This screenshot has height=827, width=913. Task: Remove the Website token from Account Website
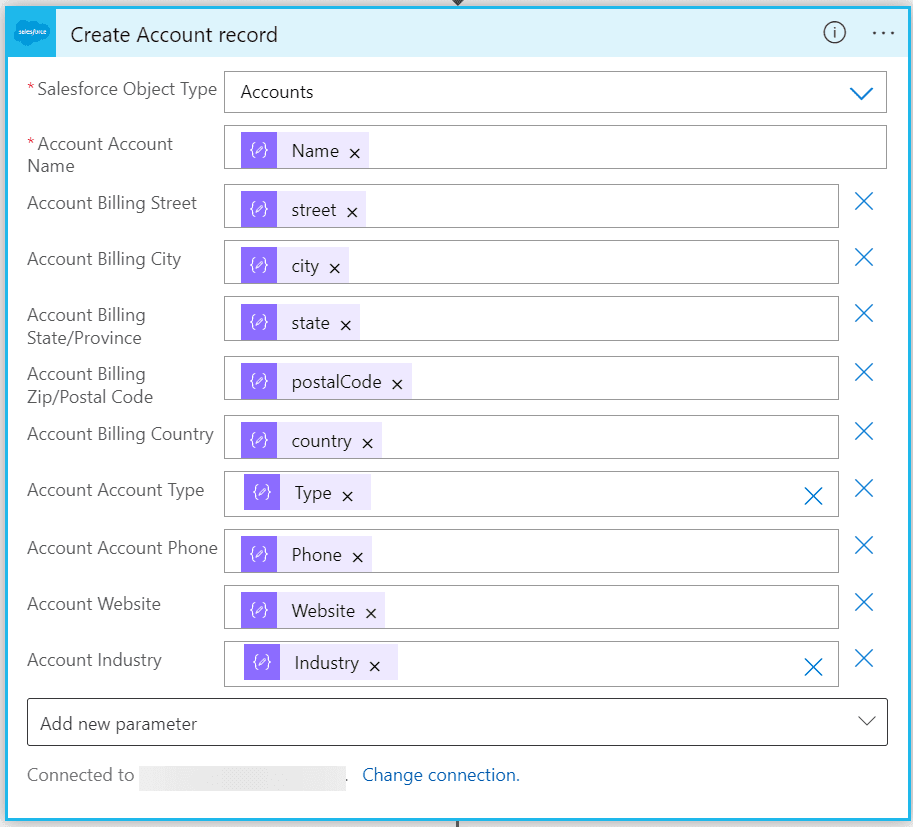coord(371,613)
